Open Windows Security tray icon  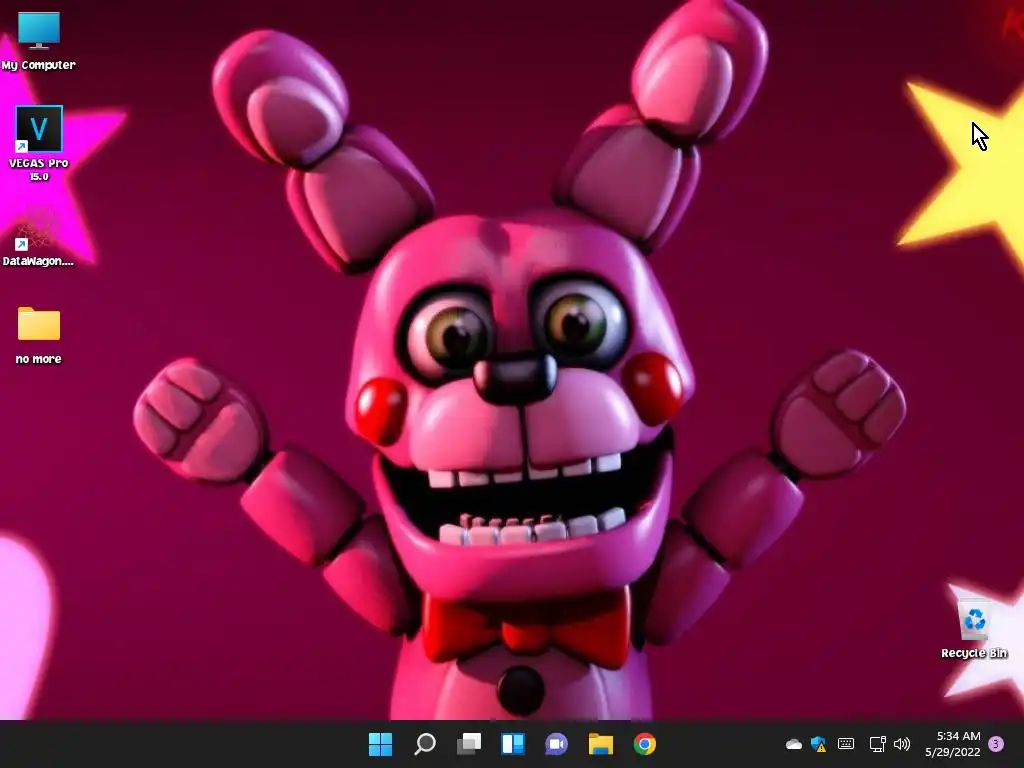pos(818,744)
